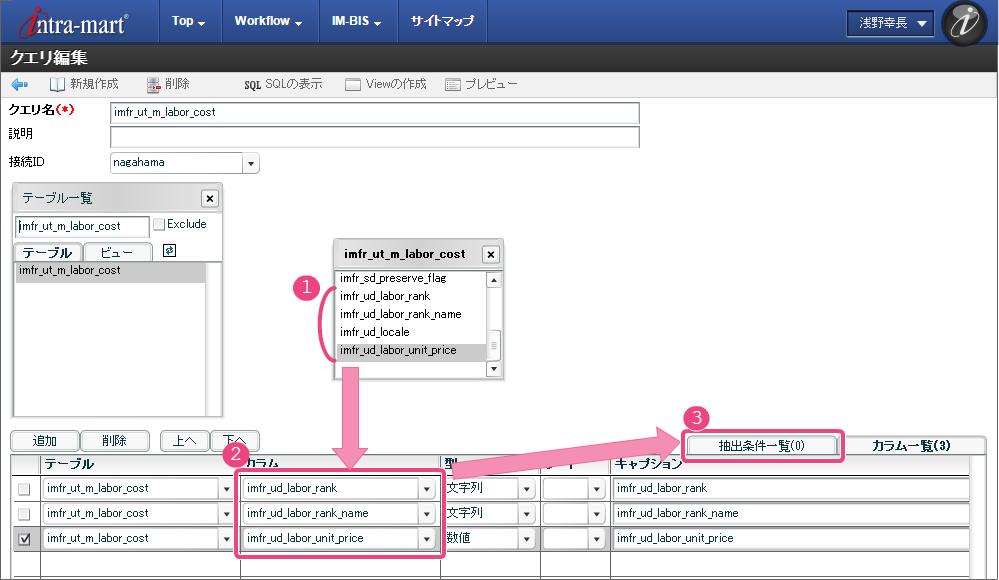The image size is (999, 580).
Task: Expand the 接続ID nagahama dropdown
Action: (251, 163)
